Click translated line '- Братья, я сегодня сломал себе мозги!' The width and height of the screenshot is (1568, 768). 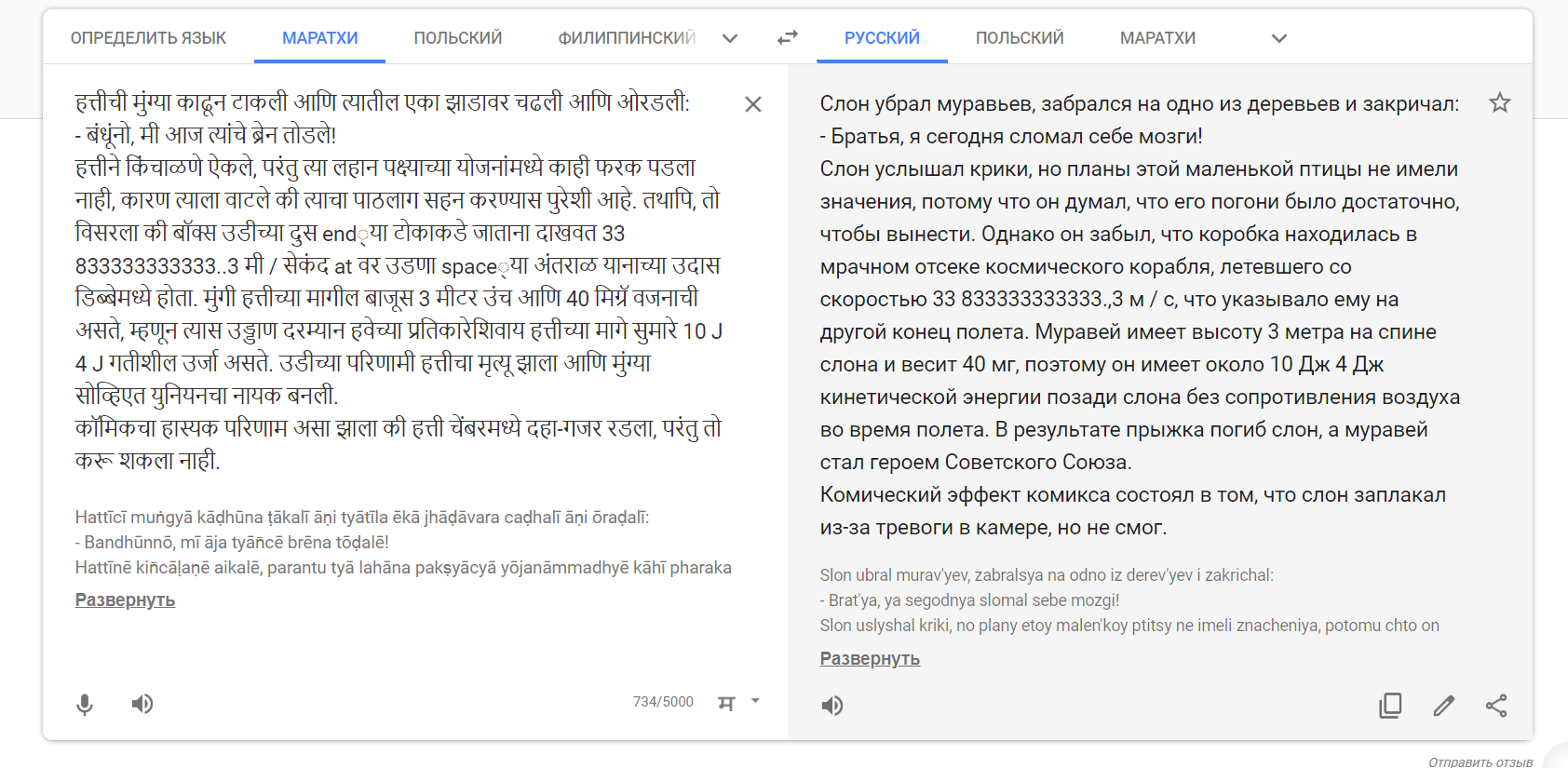click(x=1011, y=137)
